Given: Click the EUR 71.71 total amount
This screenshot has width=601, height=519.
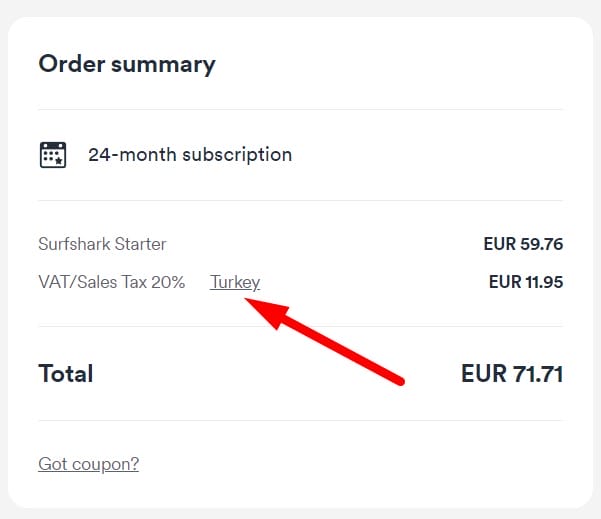Looking at the screenshot, I should point(512,374).
